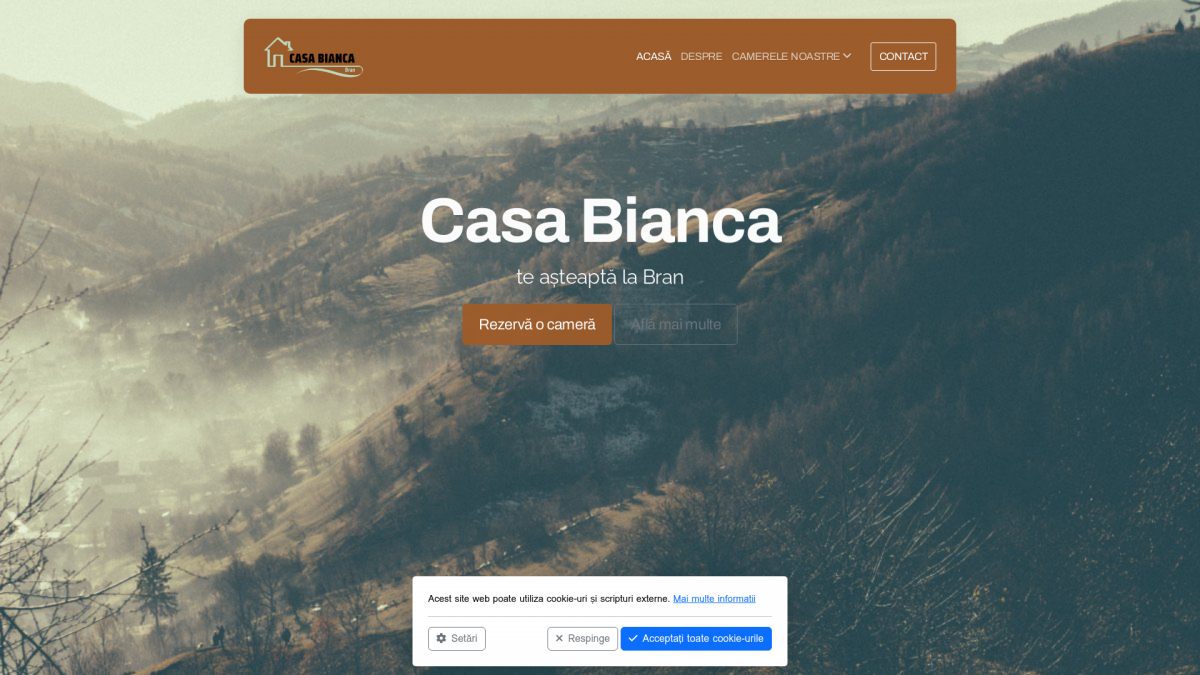Click the Află mai multe button
This screenshot has height=675, width=1200.
675,324
